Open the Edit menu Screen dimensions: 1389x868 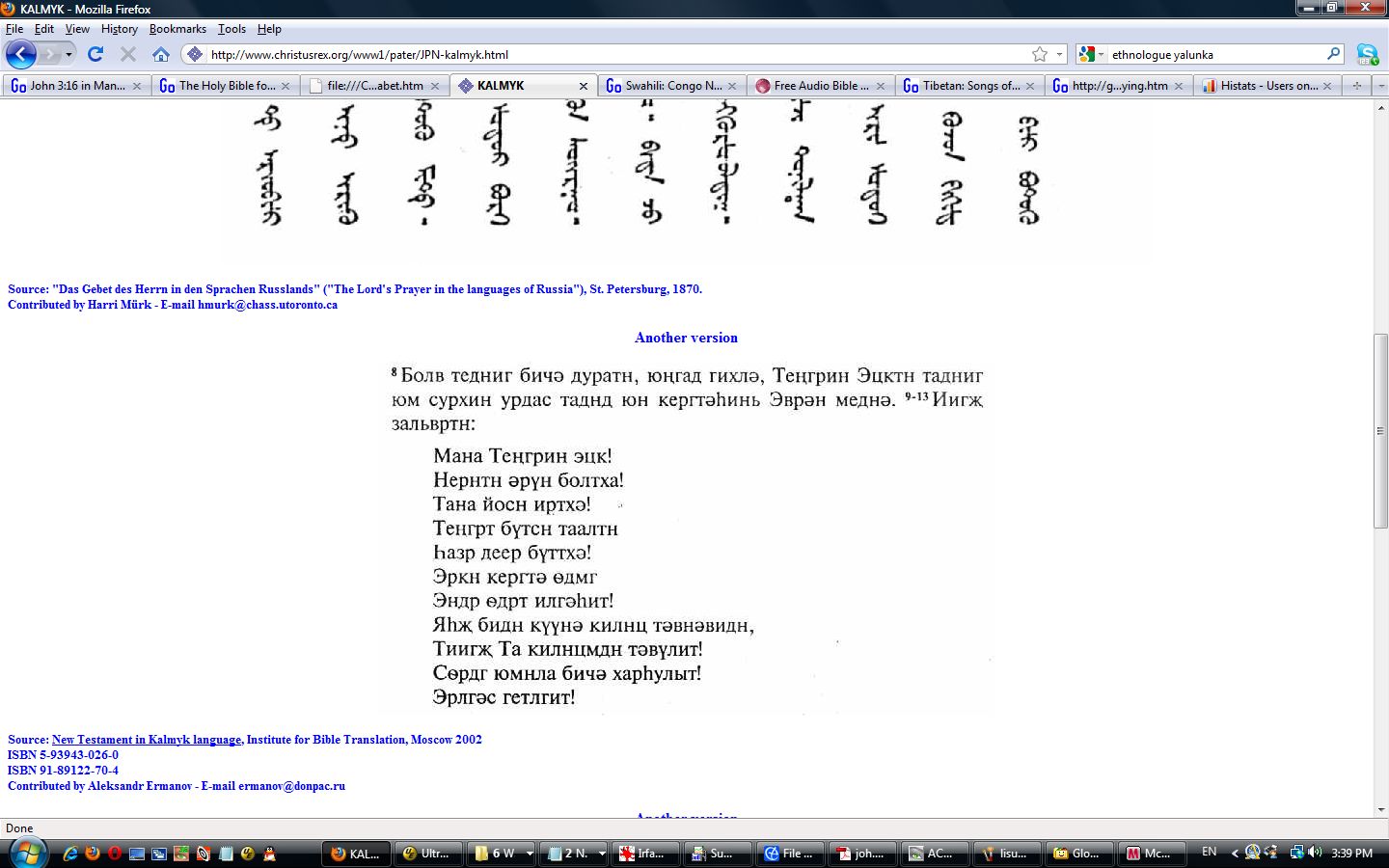point(44,29)
